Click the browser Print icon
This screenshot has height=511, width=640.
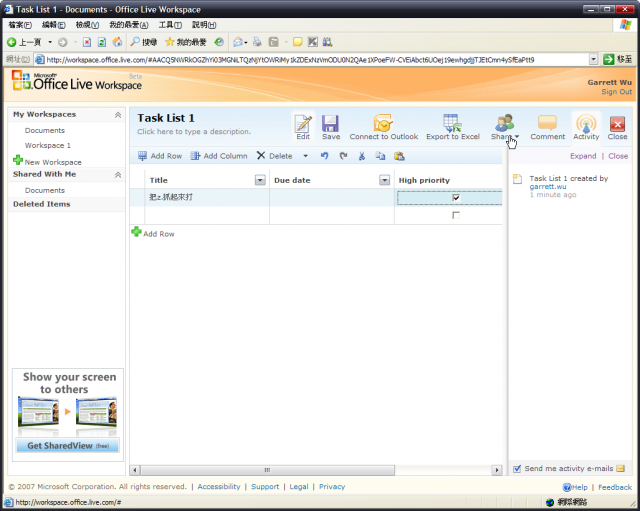(257, 42)
